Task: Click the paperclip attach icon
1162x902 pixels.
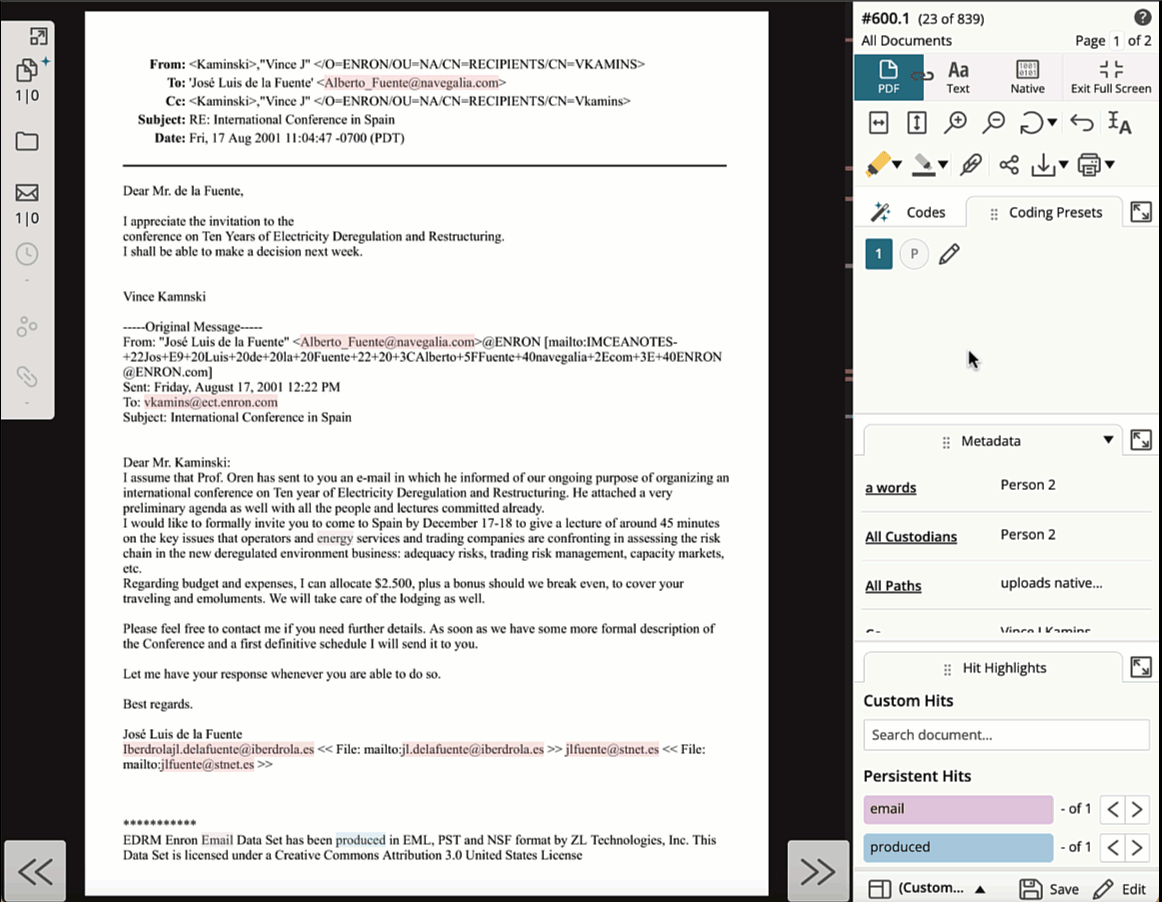Action: tap(970, 164)
